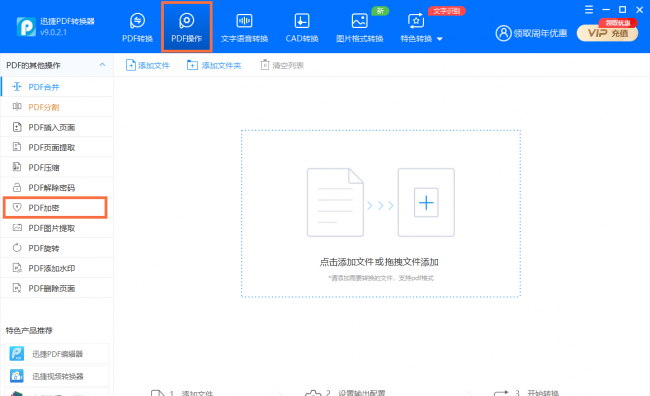Click the 添加文件 button
The width and height of the screenshot is (650, 396).
(x=148, y=65)
